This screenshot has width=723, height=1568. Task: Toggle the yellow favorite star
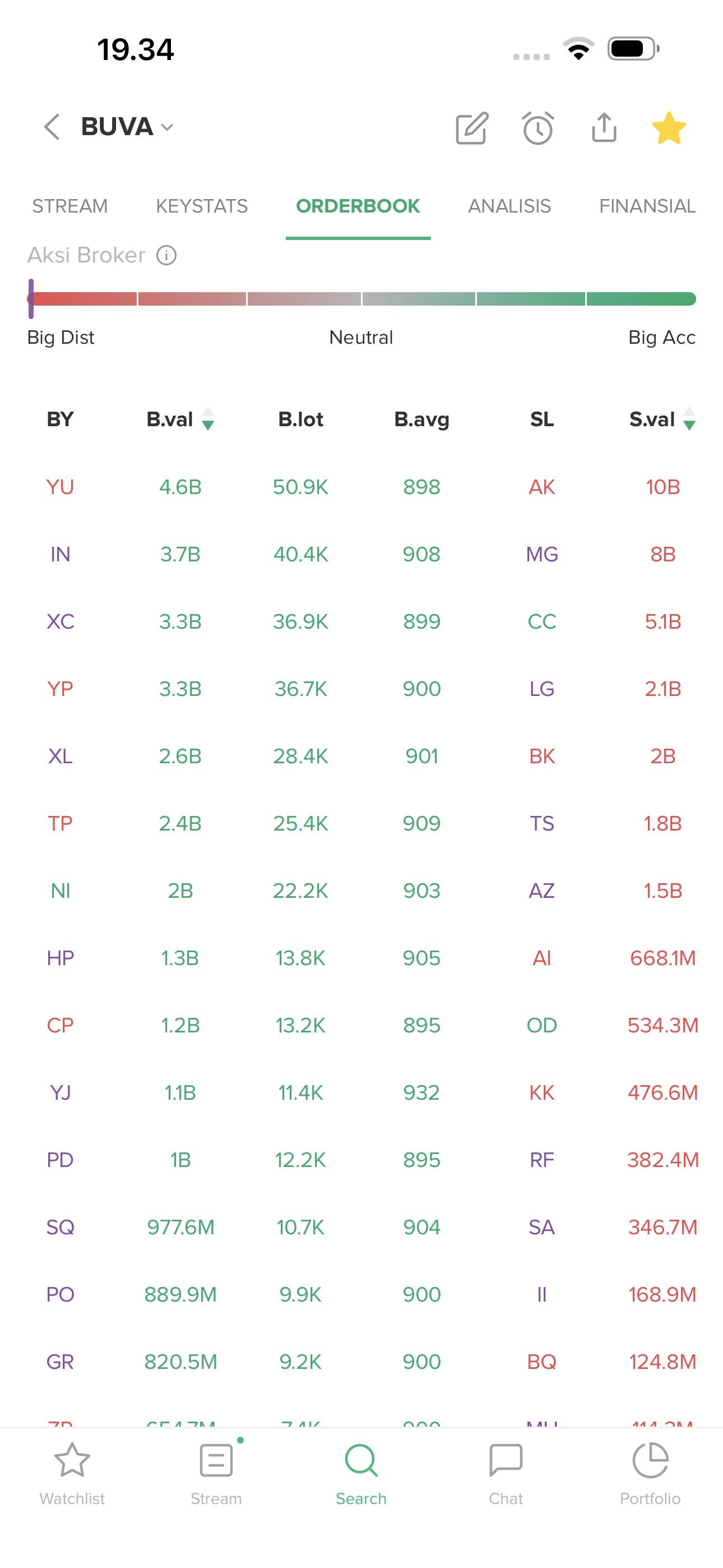(x=669, y=128)
